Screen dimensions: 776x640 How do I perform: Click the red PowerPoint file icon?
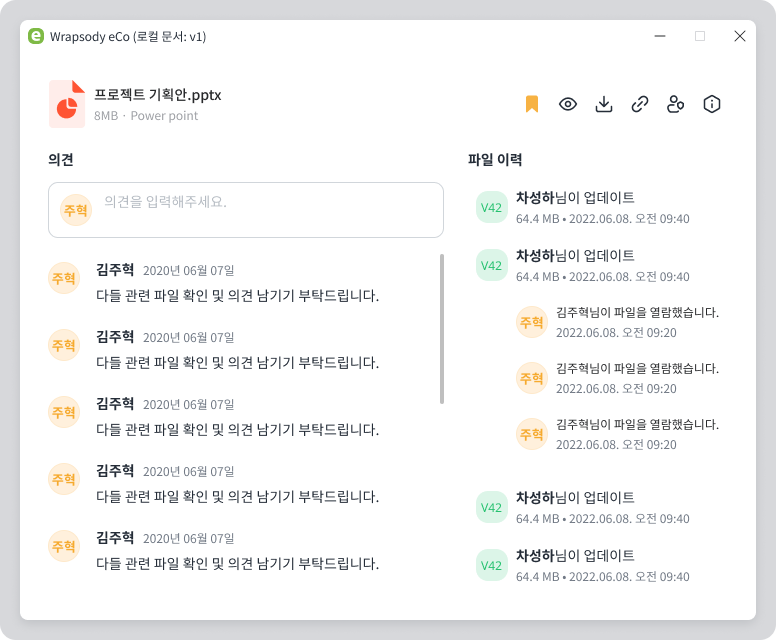[x=67, y=104]
